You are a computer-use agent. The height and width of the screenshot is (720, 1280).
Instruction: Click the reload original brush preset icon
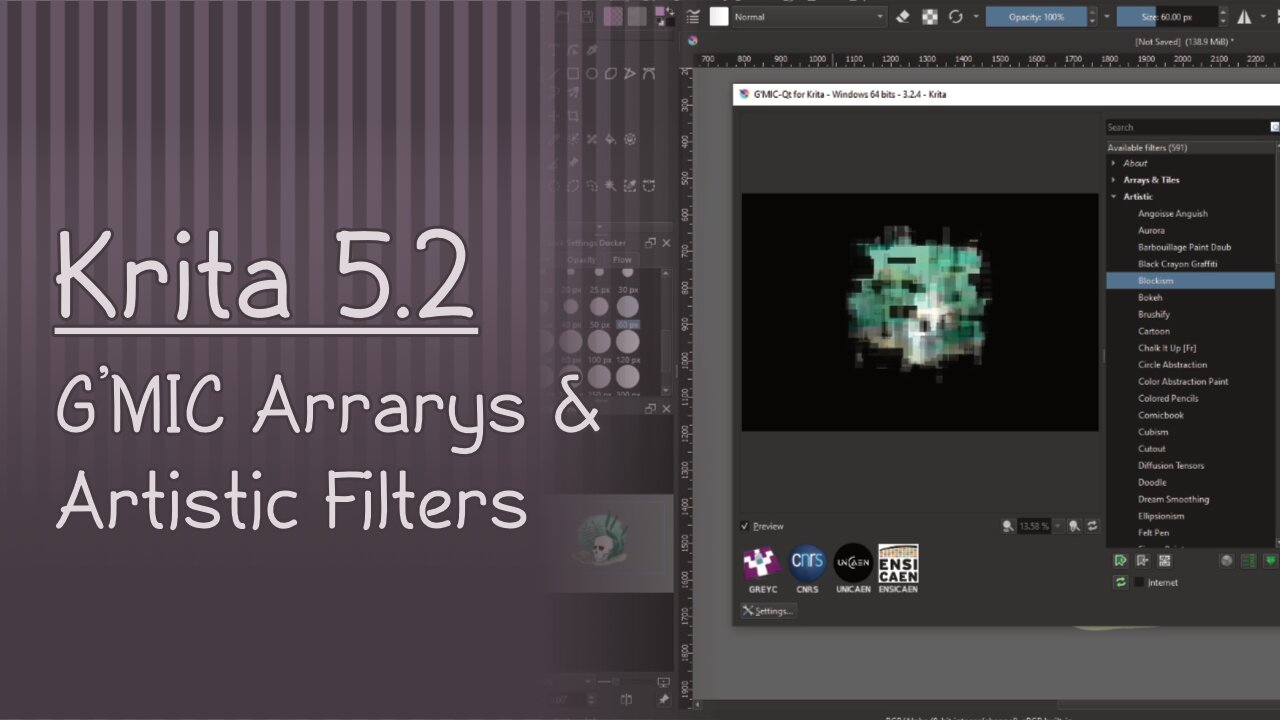pyautogui.click(x=956, y=16)
